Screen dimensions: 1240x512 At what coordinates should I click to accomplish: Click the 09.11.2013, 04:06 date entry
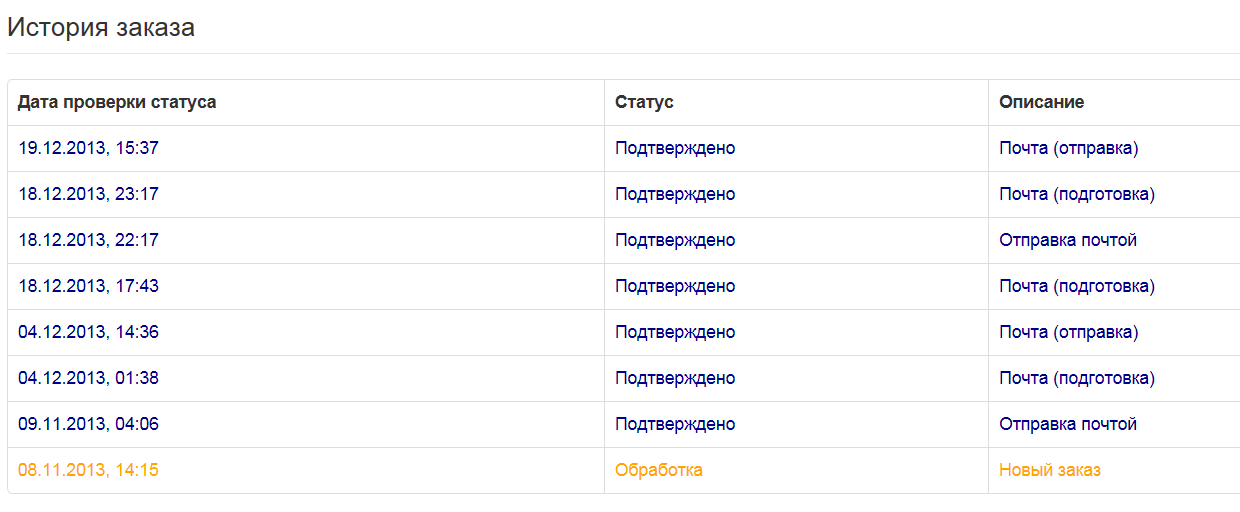click(x=88, y=424)
